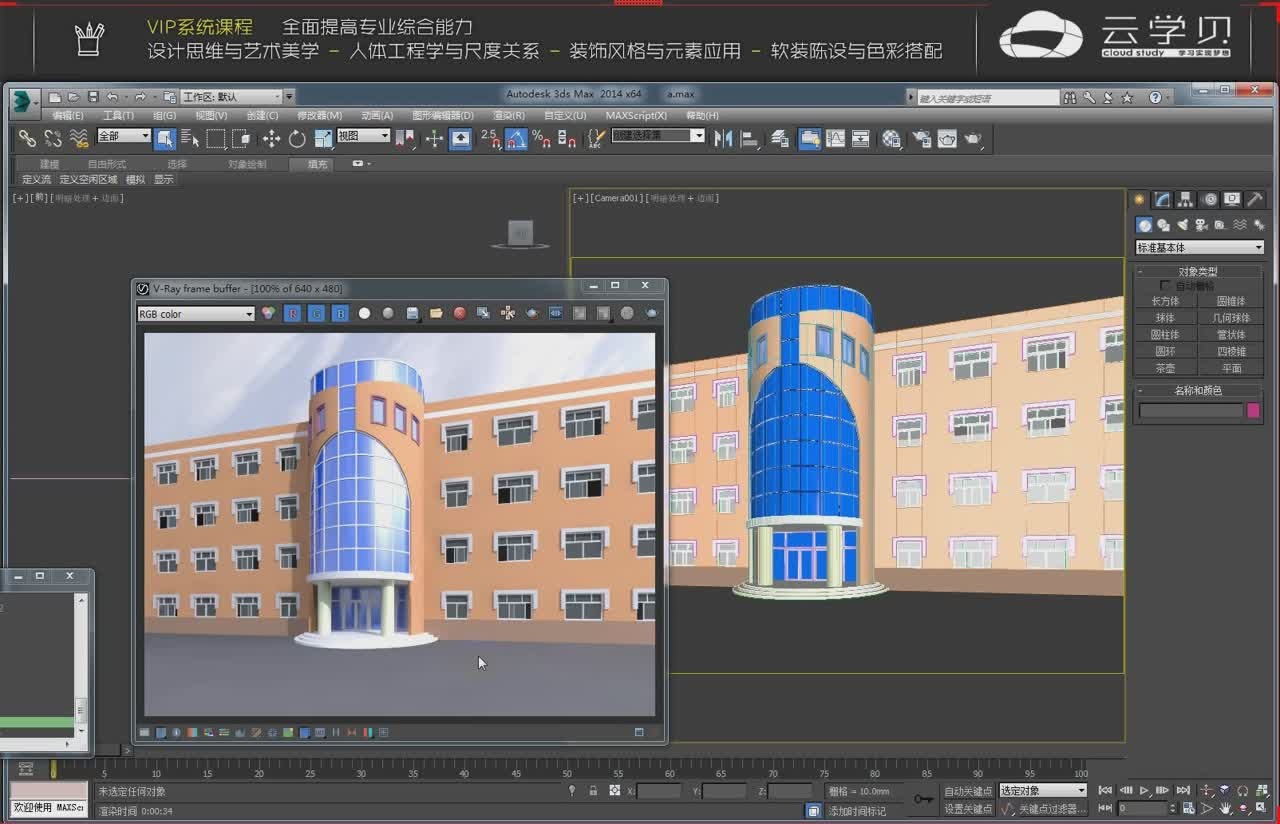The image size is (1280, 824).
Task: Select the Link tool in main toolbar
Action: click(27, 139)
